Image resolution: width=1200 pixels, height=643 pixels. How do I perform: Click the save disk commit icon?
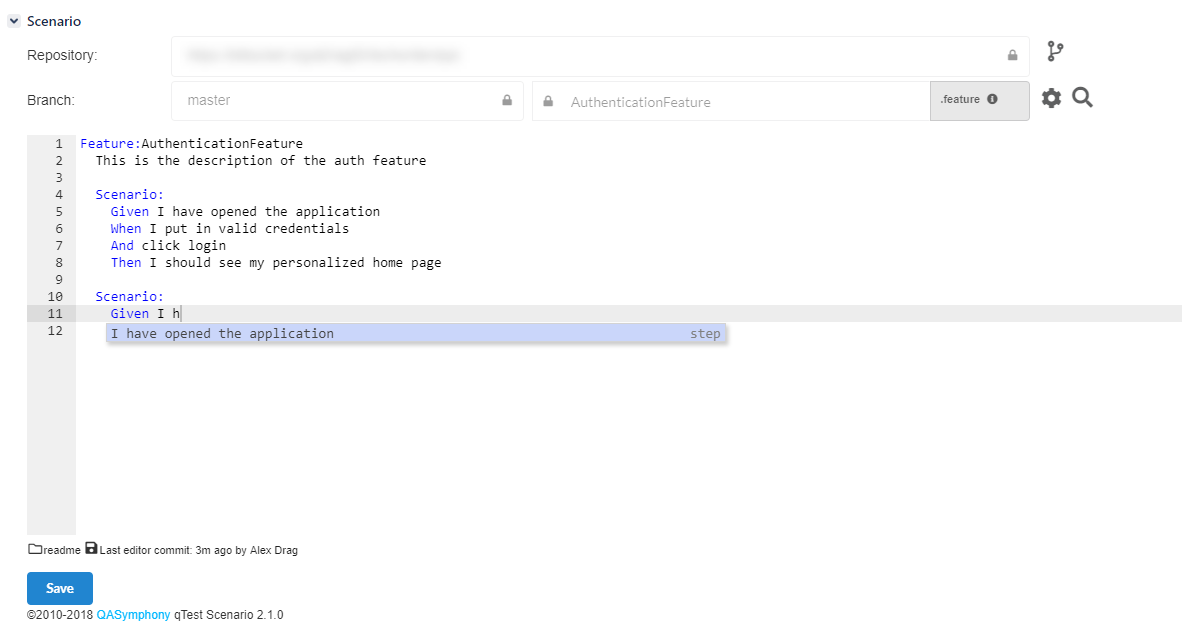91,548
